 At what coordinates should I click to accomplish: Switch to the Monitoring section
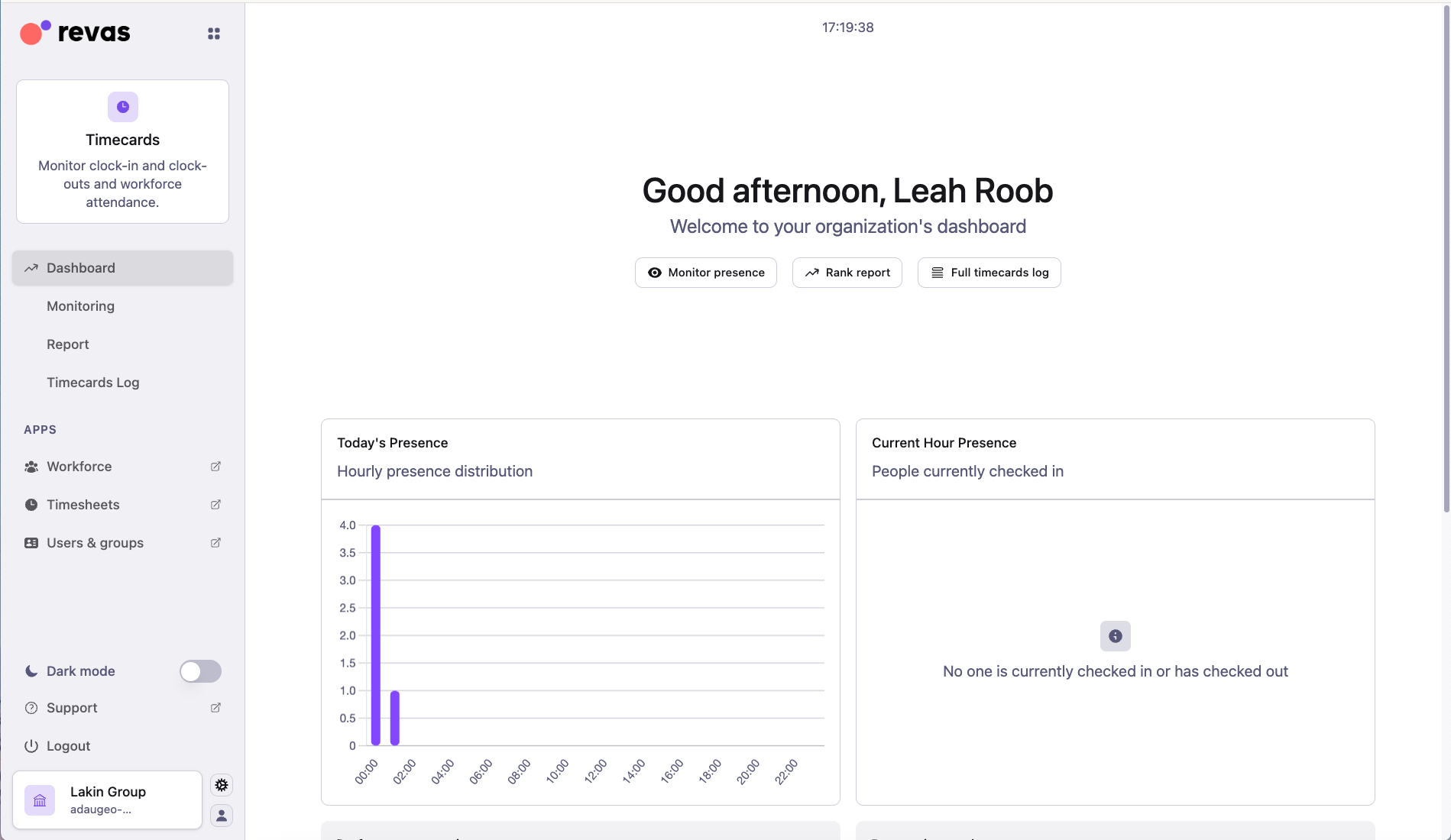click(80, 305)
